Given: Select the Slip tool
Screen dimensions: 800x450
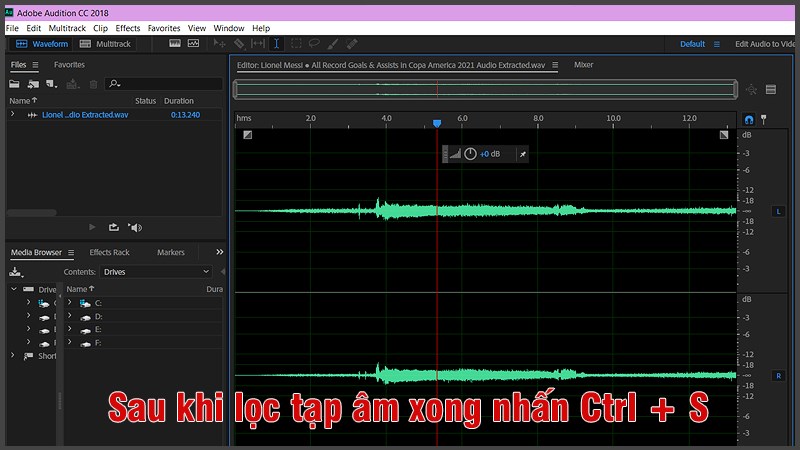Looking at the screenshot, I should click(x=258, y=43).
